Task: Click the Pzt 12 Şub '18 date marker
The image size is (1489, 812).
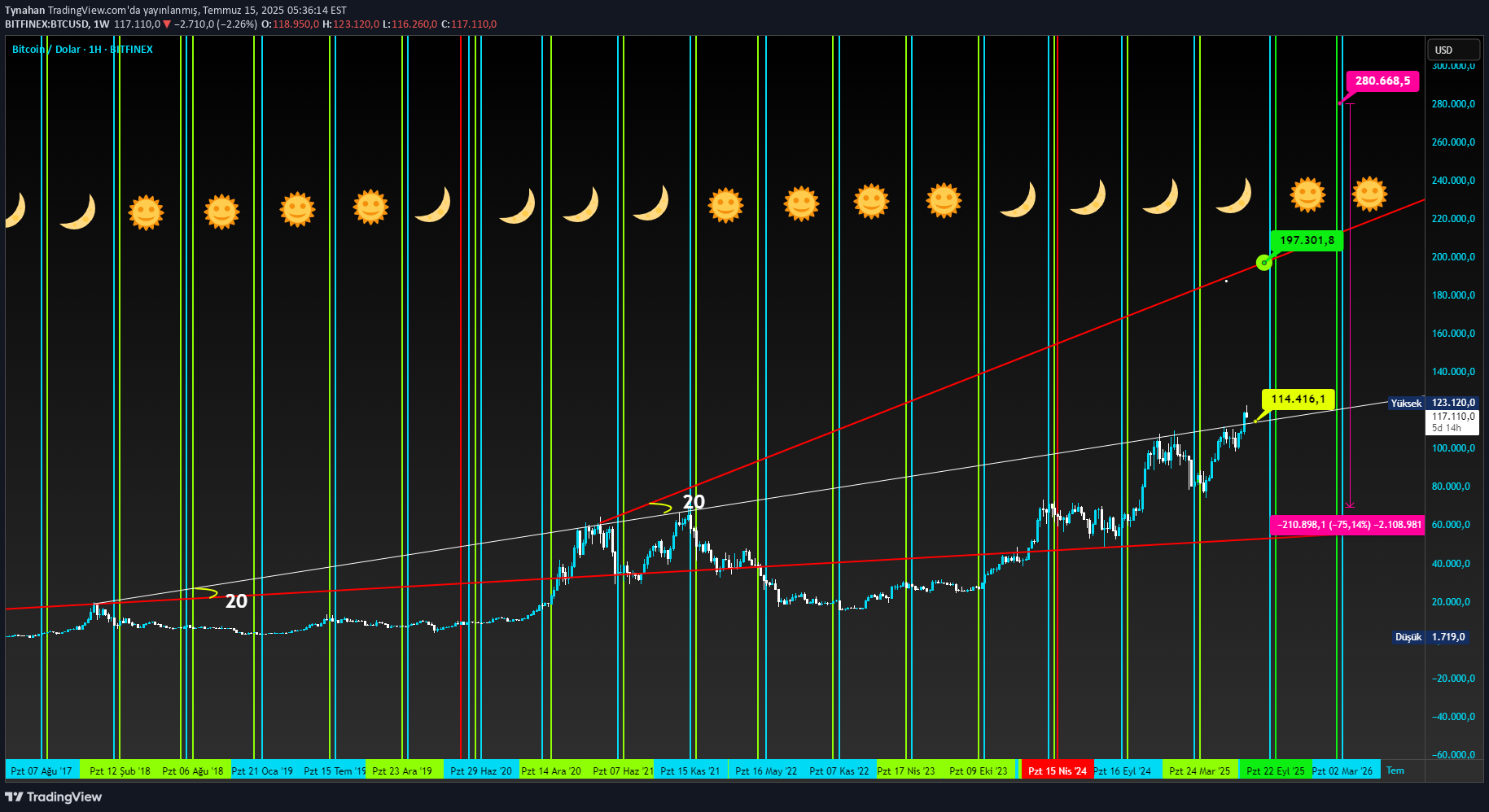Action: click(x=120, y=771)
